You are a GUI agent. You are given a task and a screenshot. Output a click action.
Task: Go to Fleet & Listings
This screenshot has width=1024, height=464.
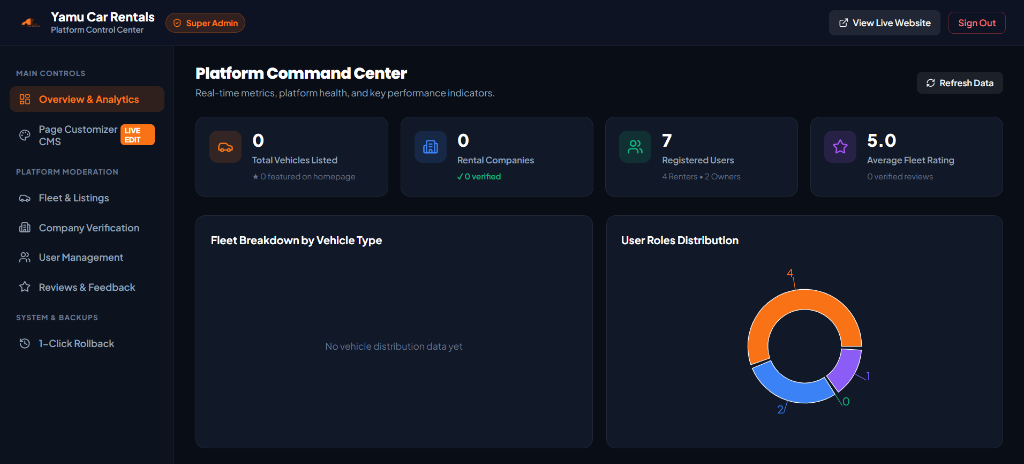tap(87, 198)
